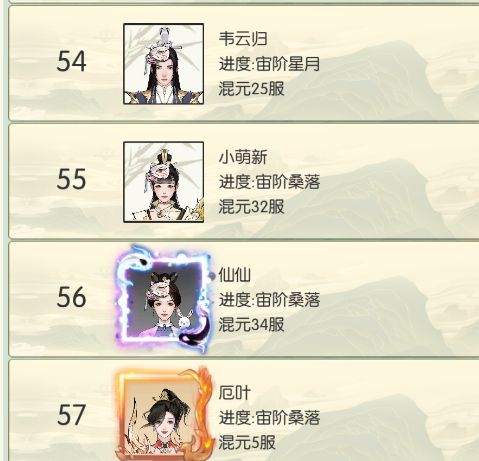Viewport: 479px width, 461px height.
Task: Click server label 混元32服
Action: pos(252,207)
